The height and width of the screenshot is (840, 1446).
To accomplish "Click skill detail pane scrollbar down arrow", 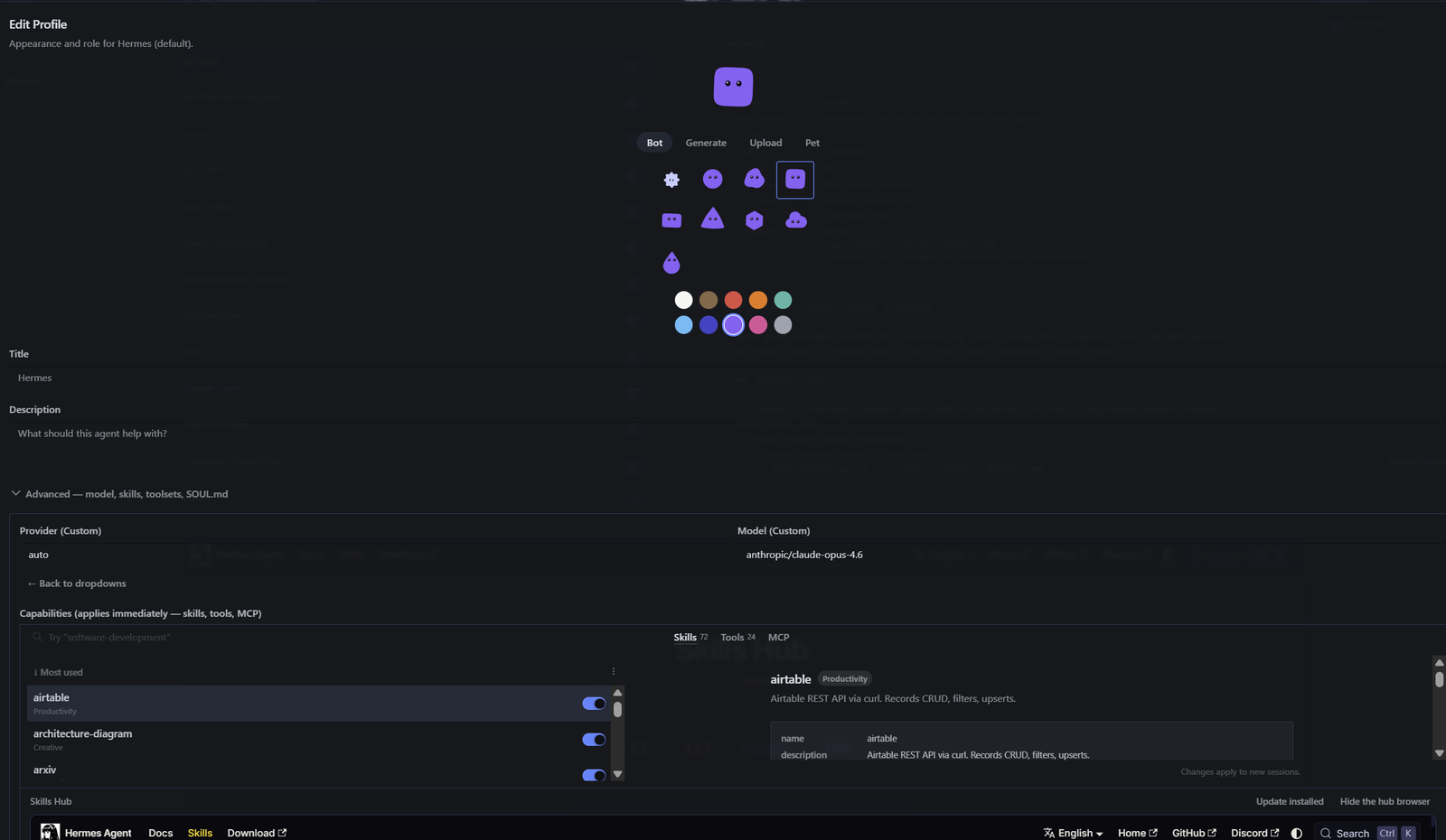I will coord(1439,753).
